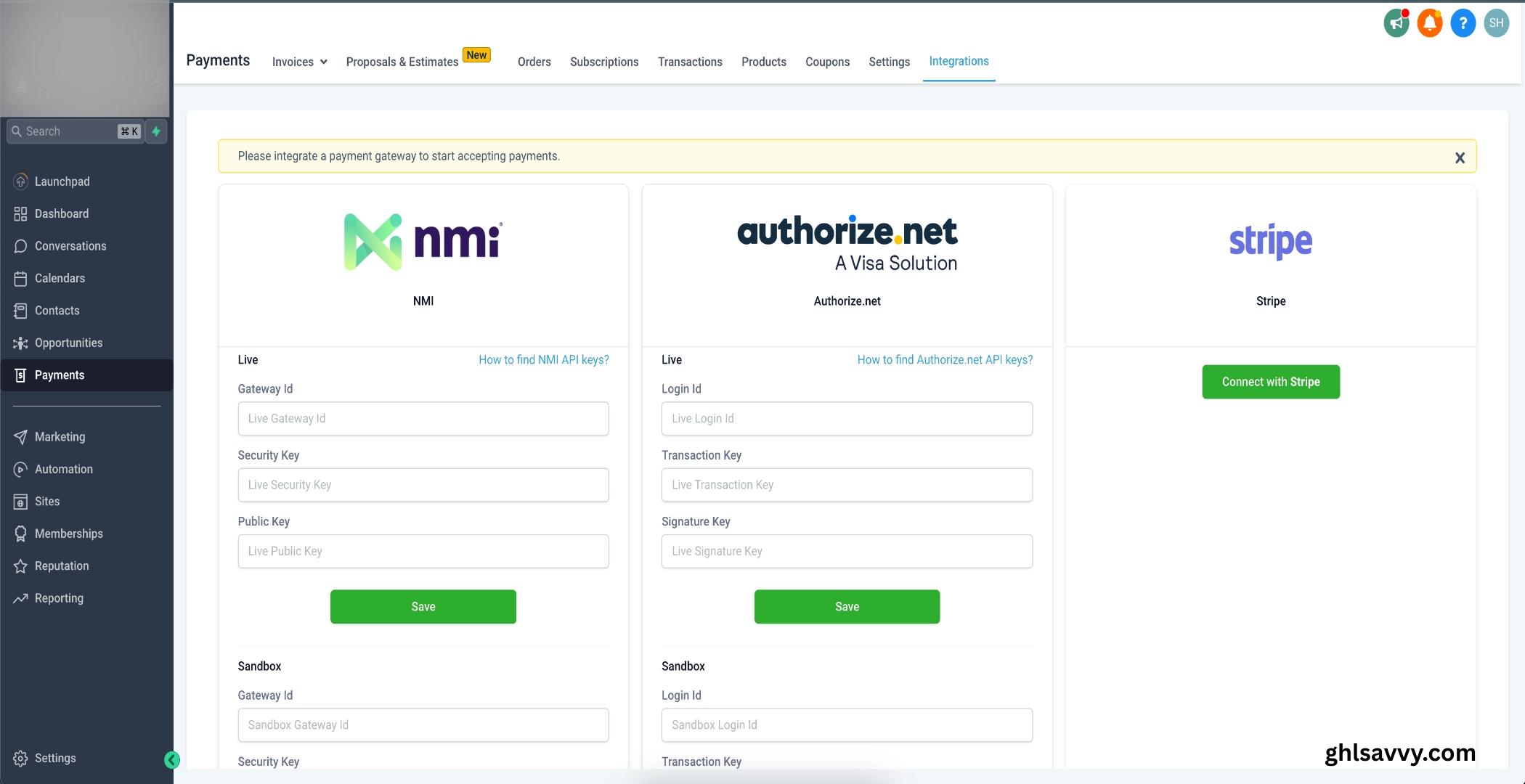Focus the Live Login Id field
This screenshot has height=784, width=1525.
[847, 419]
